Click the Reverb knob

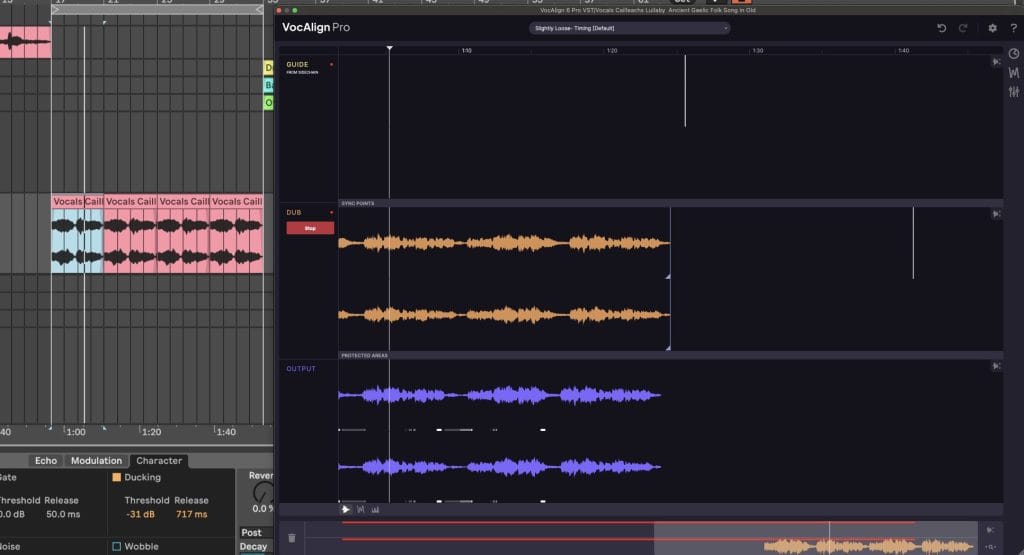pyautogui.click(x=262, y=494)
